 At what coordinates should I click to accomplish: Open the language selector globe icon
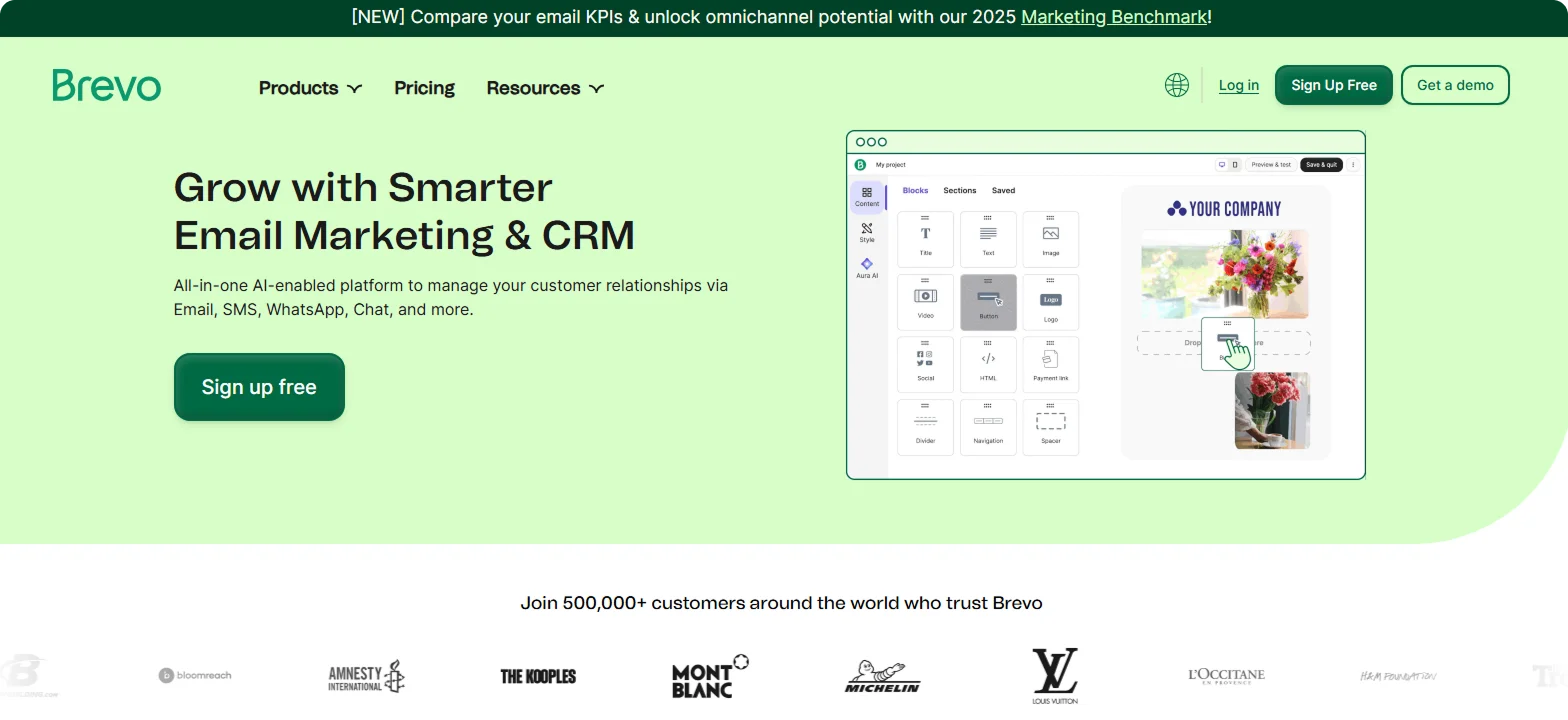pyautogui.click(x=1177, y=85)
